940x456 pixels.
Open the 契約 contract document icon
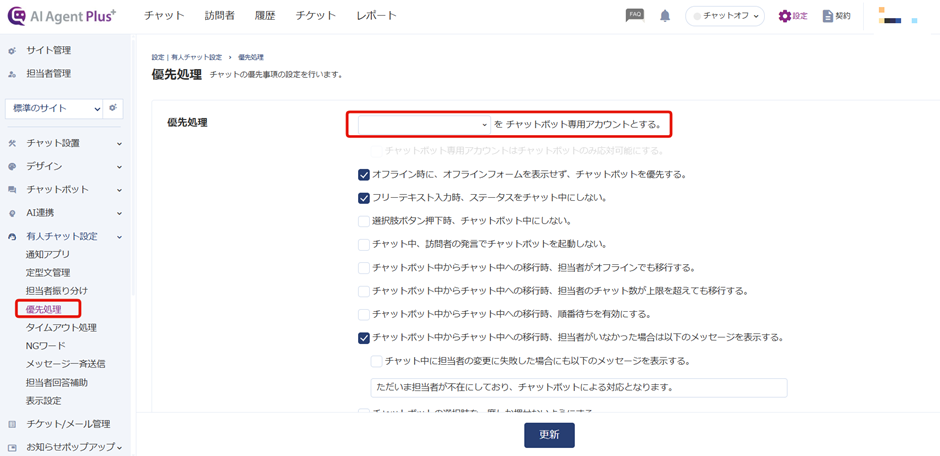coord(828,16)
